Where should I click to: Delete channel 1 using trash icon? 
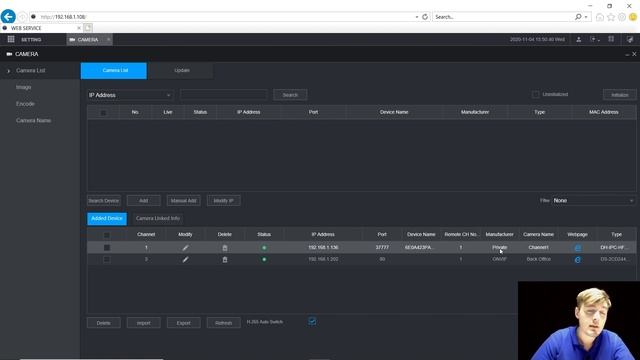click(x=224, y=247)
